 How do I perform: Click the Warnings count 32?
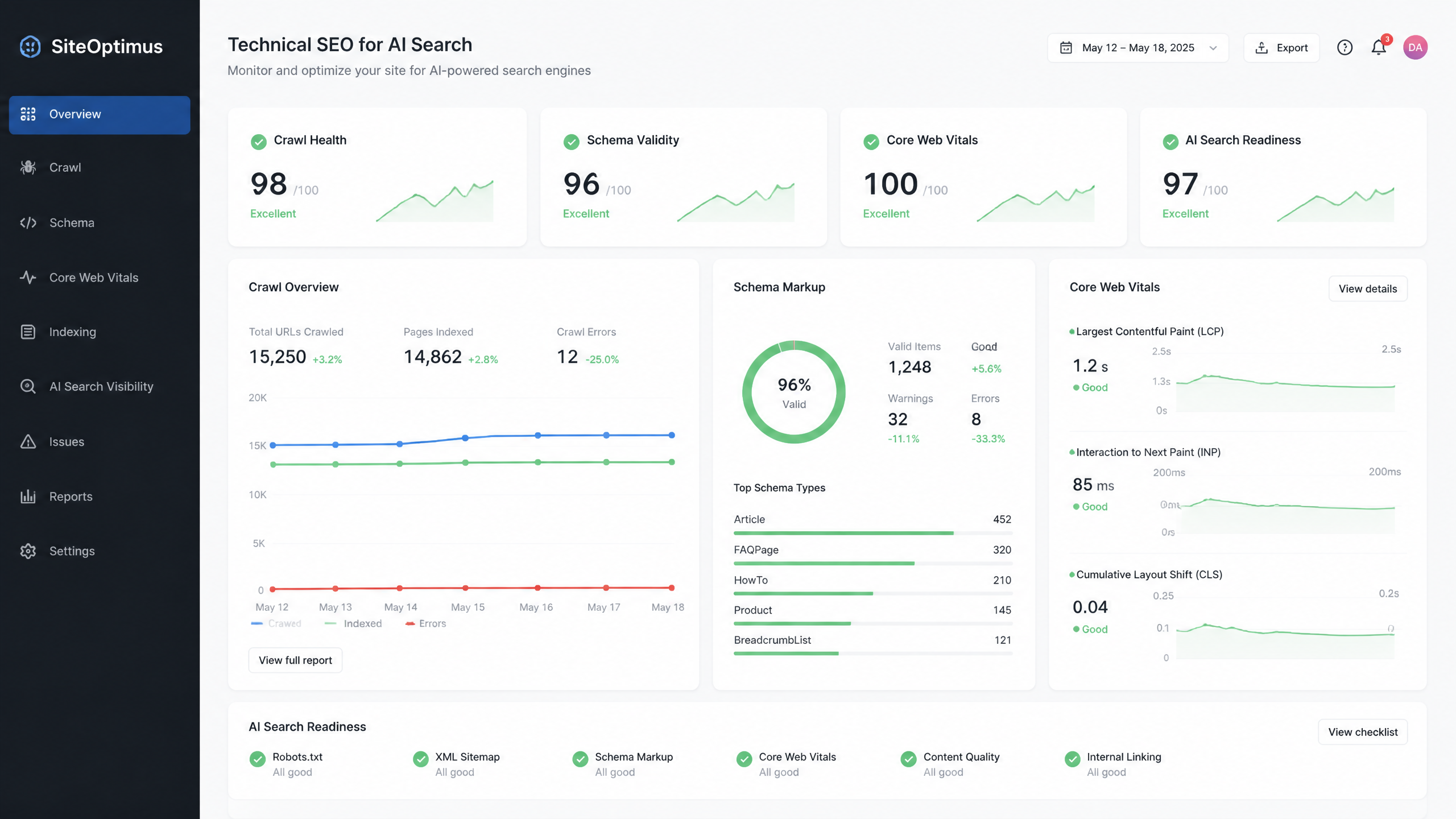[x=897, y=419]
